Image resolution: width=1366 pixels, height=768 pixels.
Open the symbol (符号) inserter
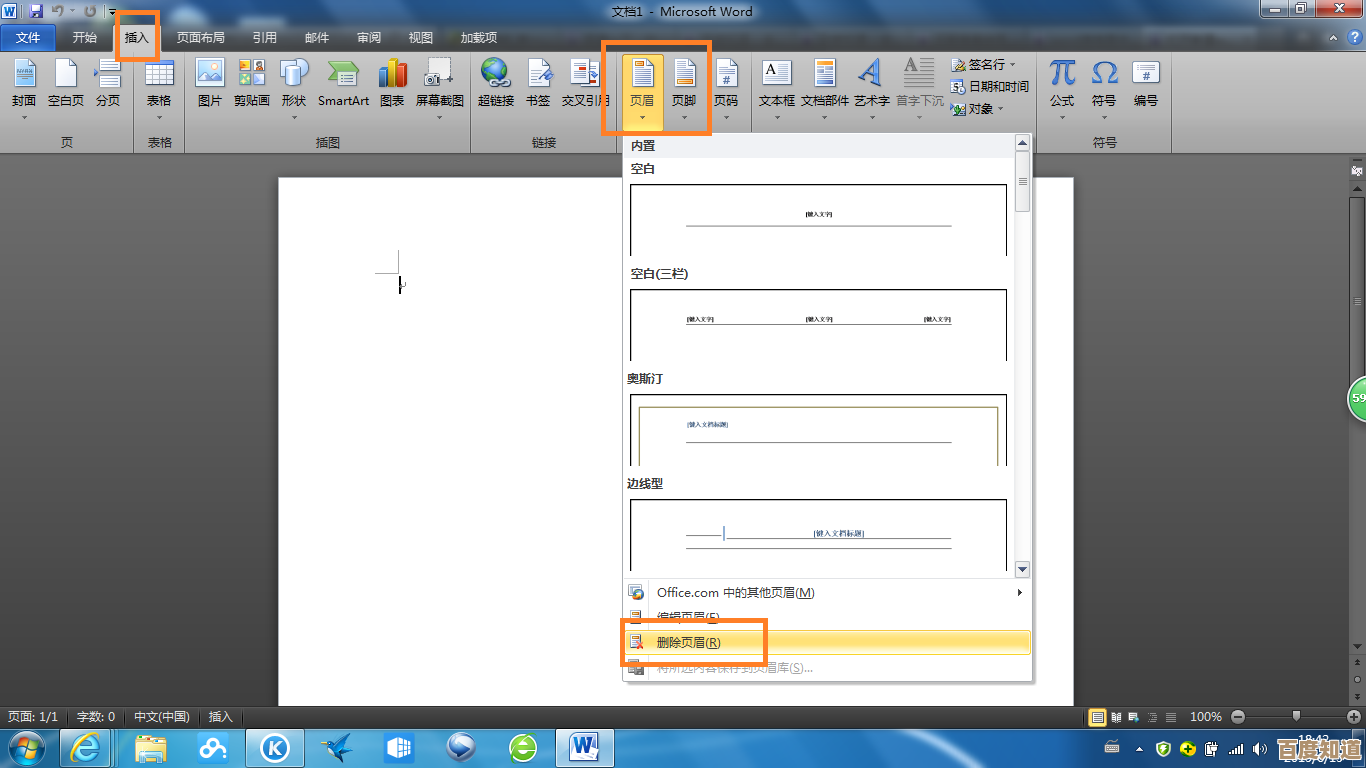click(1104, 84)
